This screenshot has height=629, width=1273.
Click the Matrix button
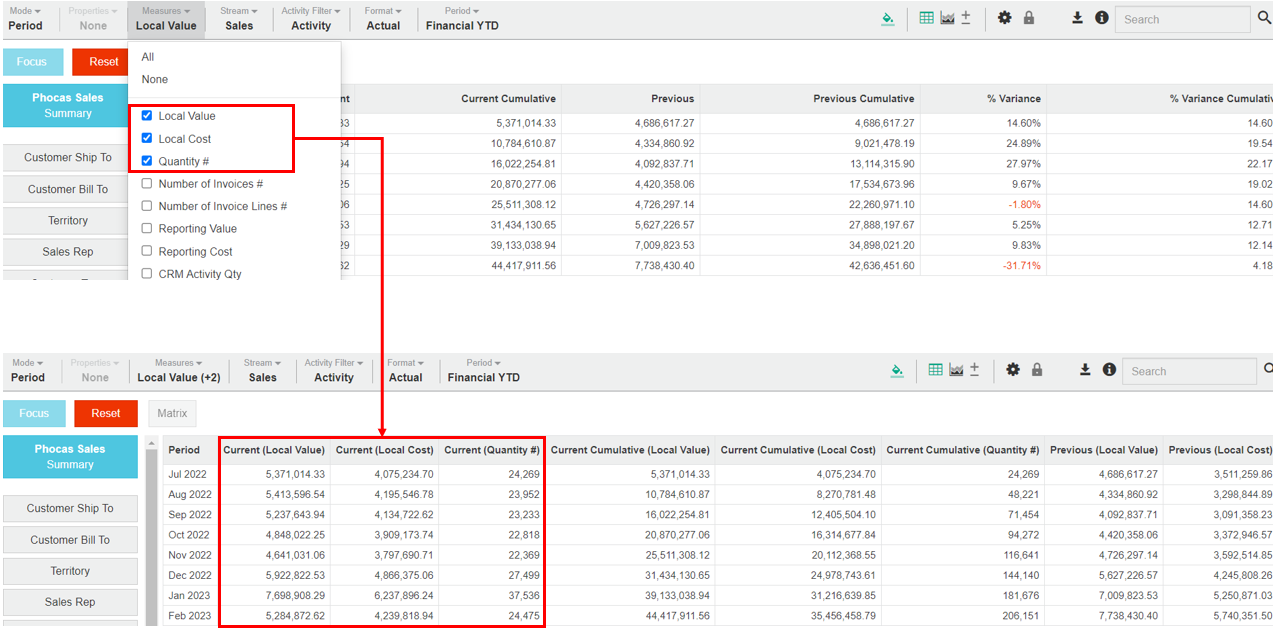coord(172,413)
